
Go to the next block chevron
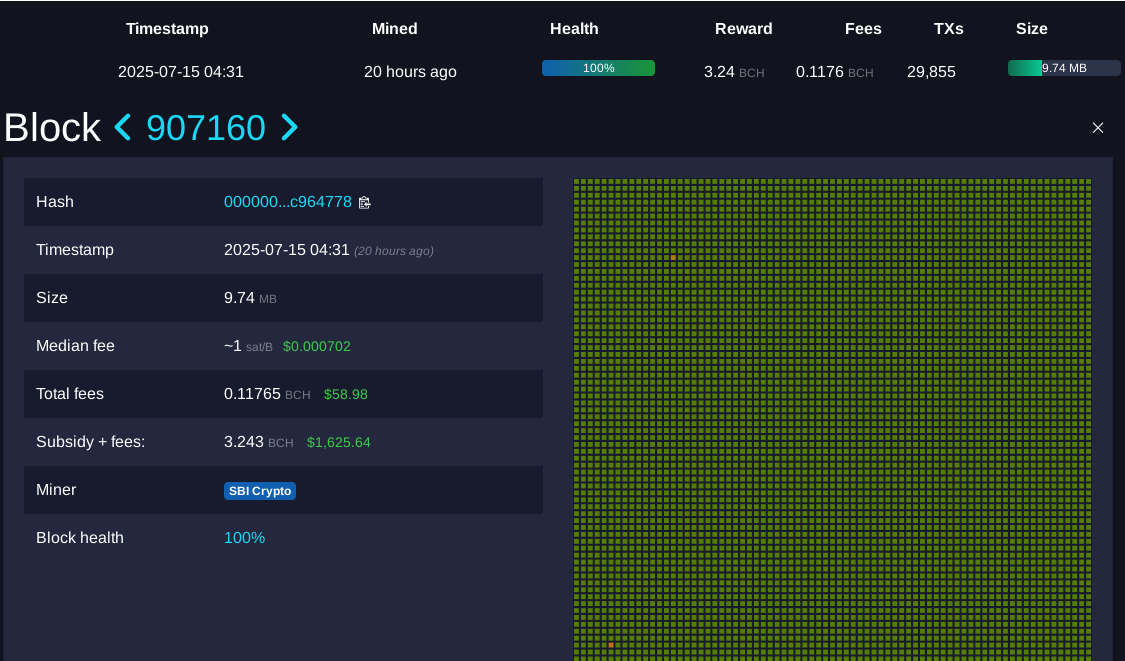click(289, 128)
